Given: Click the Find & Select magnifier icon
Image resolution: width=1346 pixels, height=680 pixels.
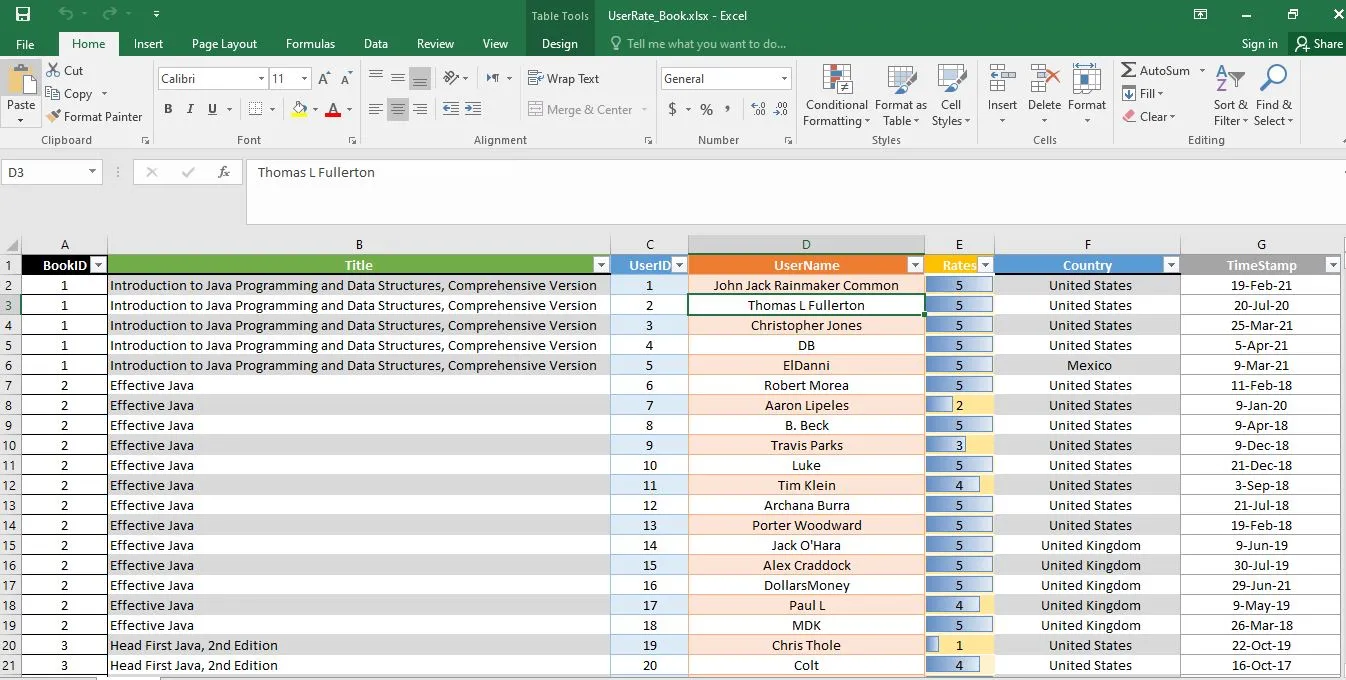Looking at the screenshot, I should [x=1273, y=80].
